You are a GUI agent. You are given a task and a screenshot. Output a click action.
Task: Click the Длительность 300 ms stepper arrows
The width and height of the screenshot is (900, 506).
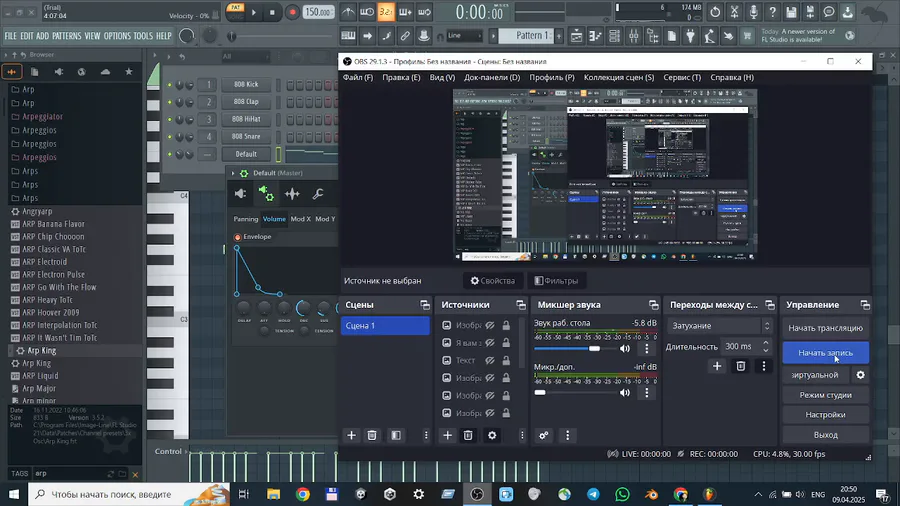click(x=765, y=347)
